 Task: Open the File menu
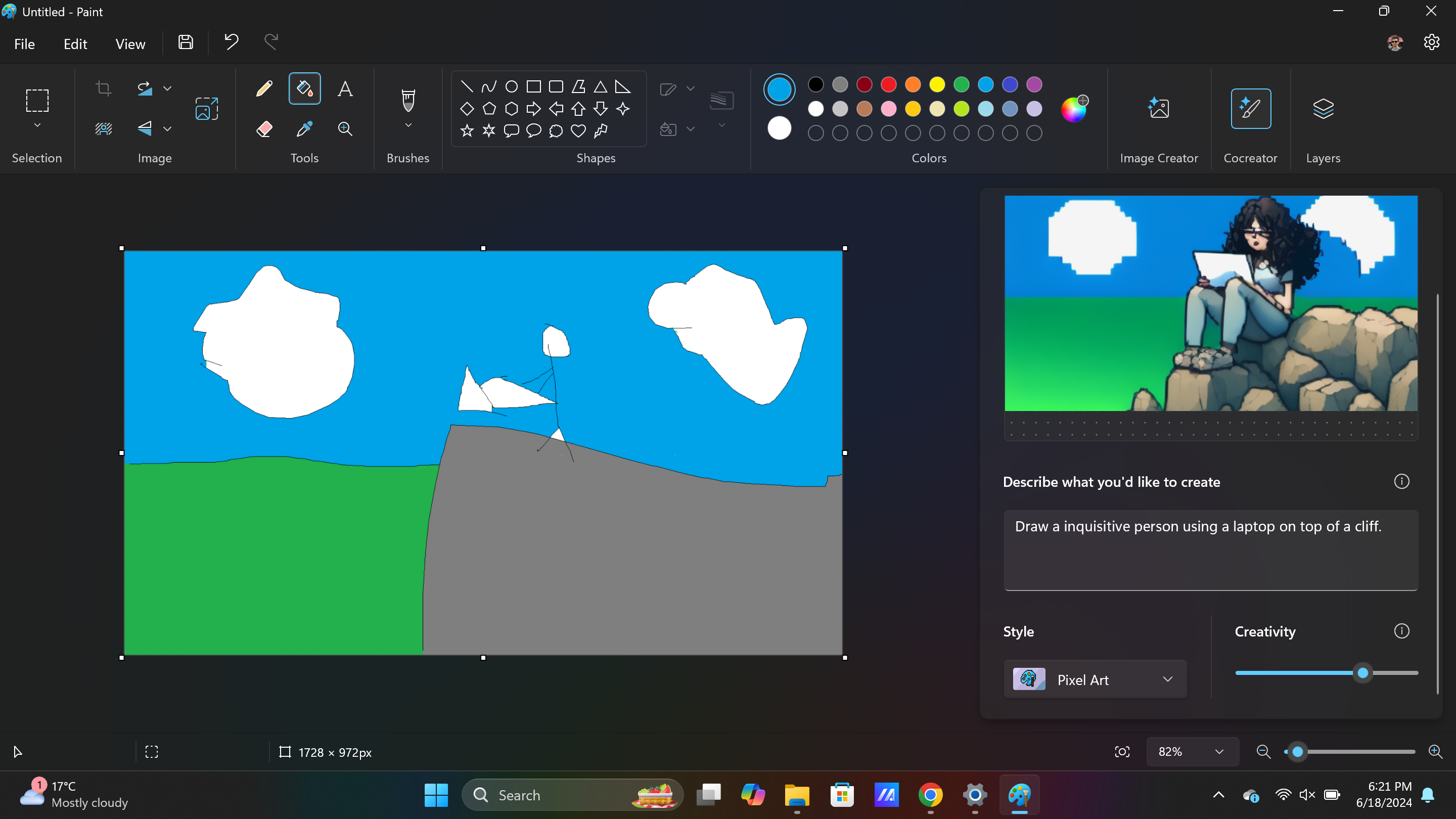[24, 44]
